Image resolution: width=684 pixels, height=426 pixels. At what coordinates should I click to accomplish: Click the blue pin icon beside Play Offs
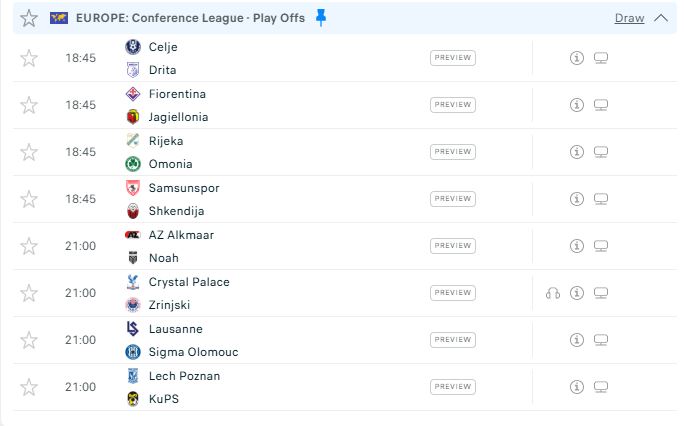tap(321, 18)
